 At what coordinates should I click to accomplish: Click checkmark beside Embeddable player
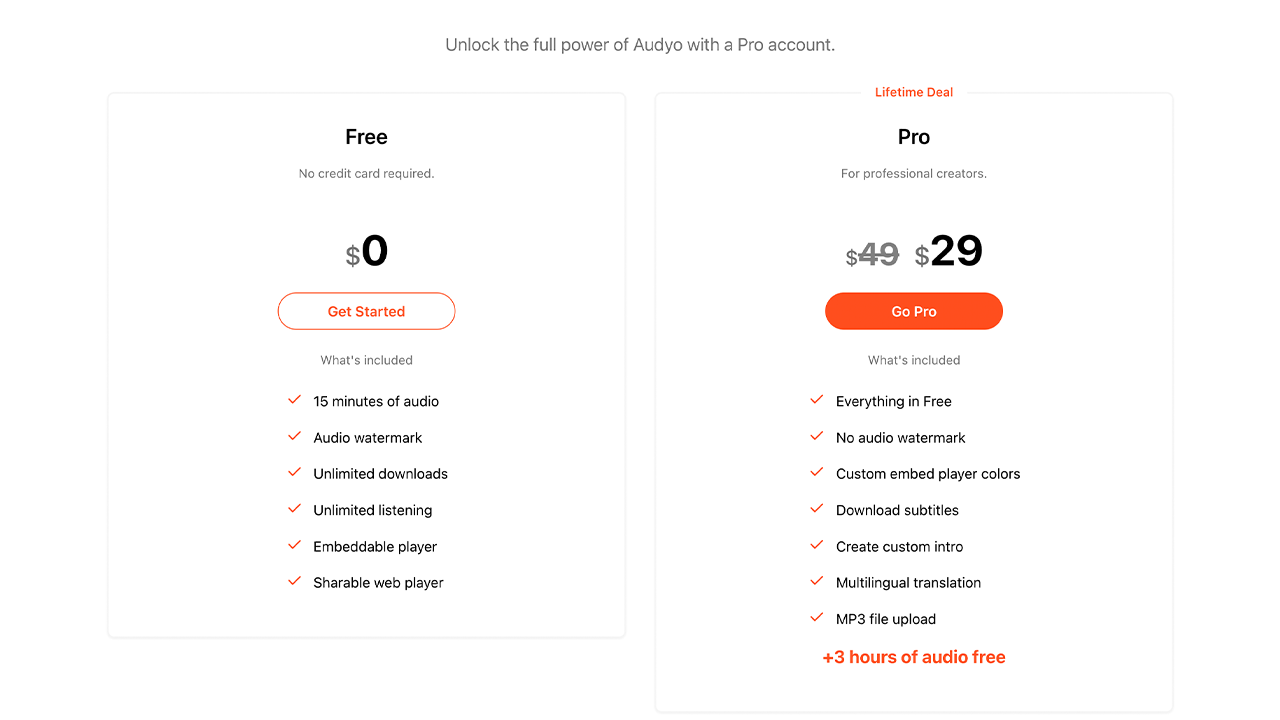pos(294,545)
